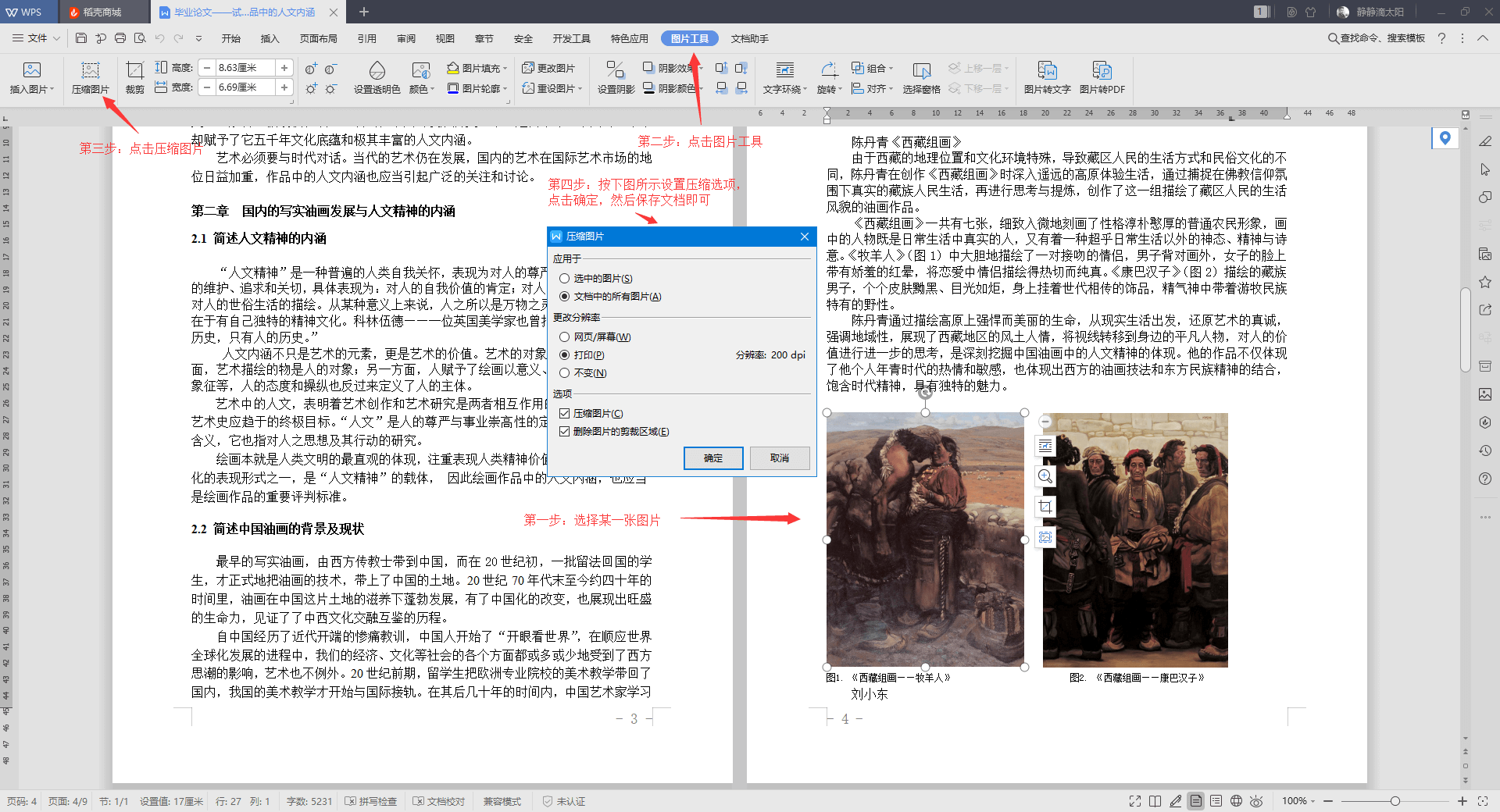Click the 高度 height input field
This screenshot has height=812, width=1500.
click(x=245, y=68)
